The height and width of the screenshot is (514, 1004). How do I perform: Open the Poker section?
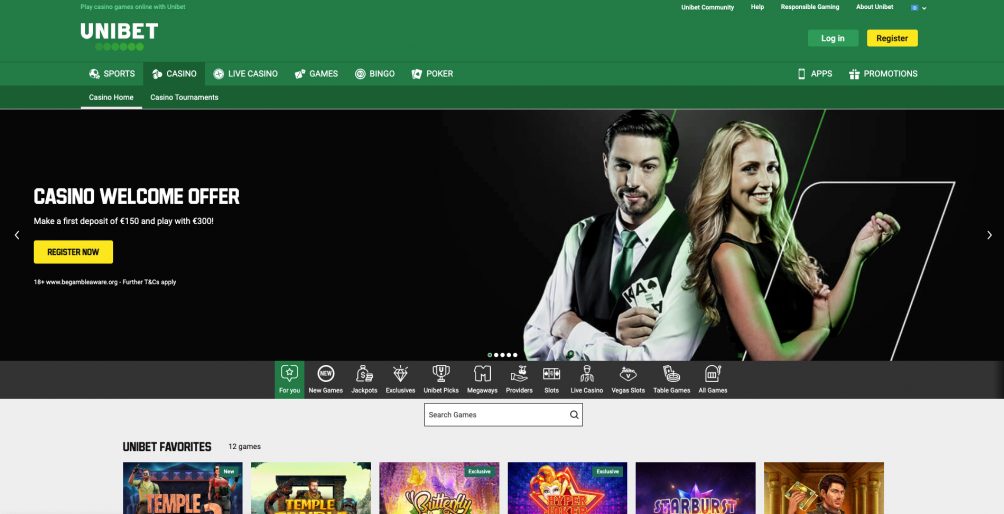(x=432, y=74)
